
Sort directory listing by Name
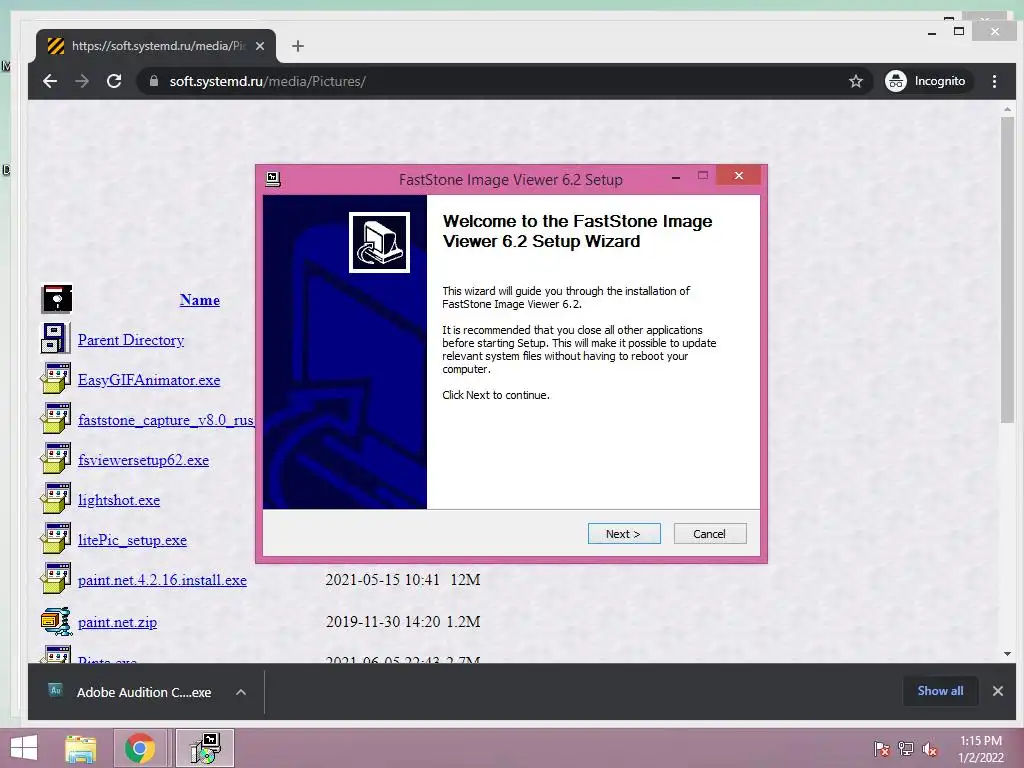(x=200, y=300)
